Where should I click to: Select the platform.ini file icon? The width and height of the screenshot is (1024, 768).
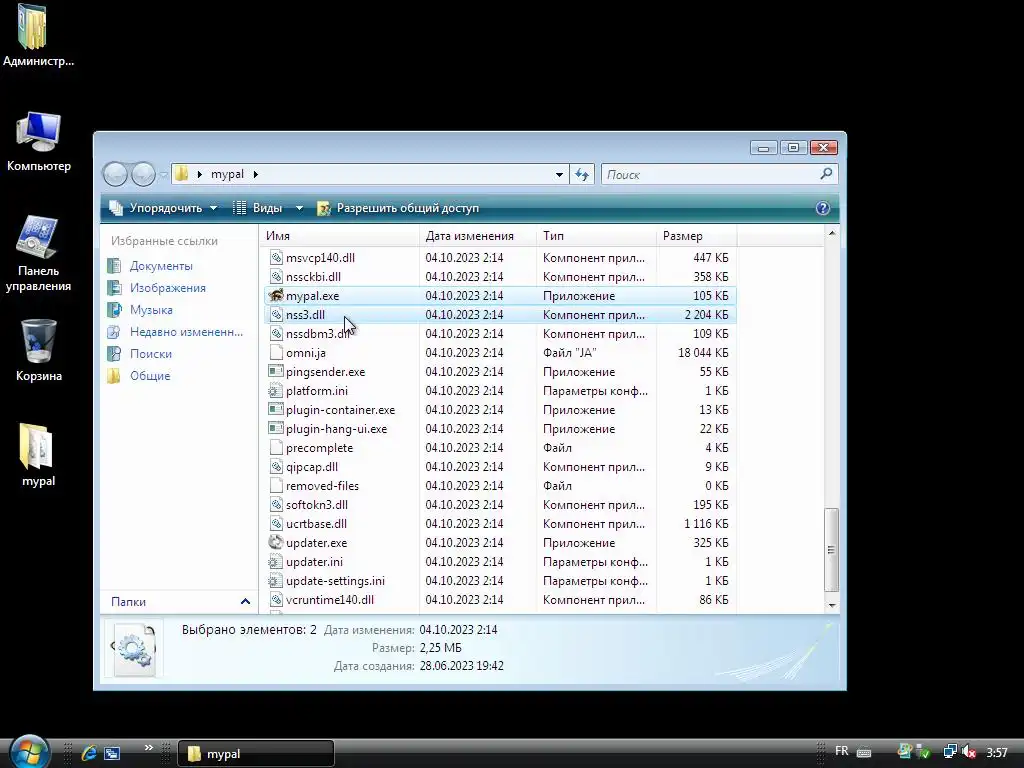(276, 391)
